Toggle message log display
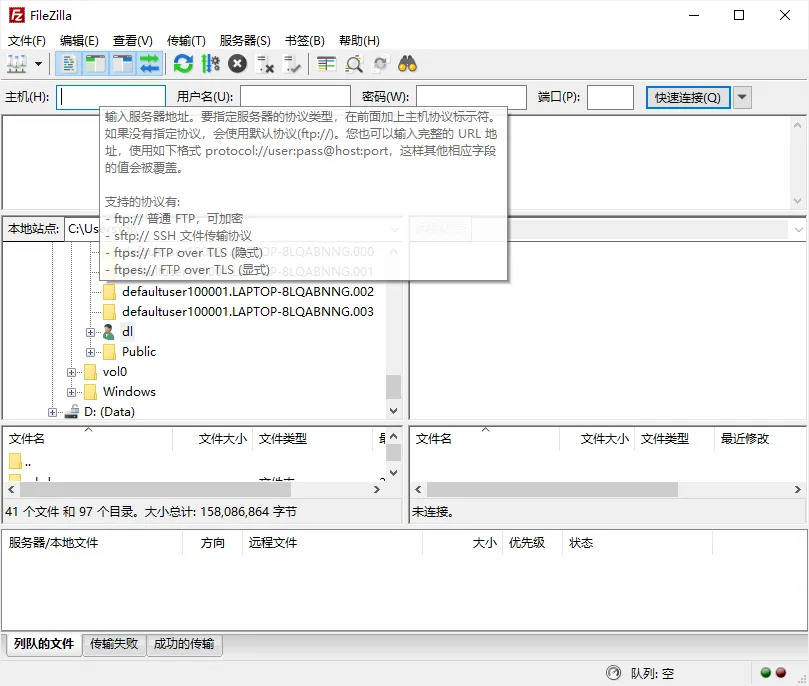The image size is (809, 686). (69, 64)
